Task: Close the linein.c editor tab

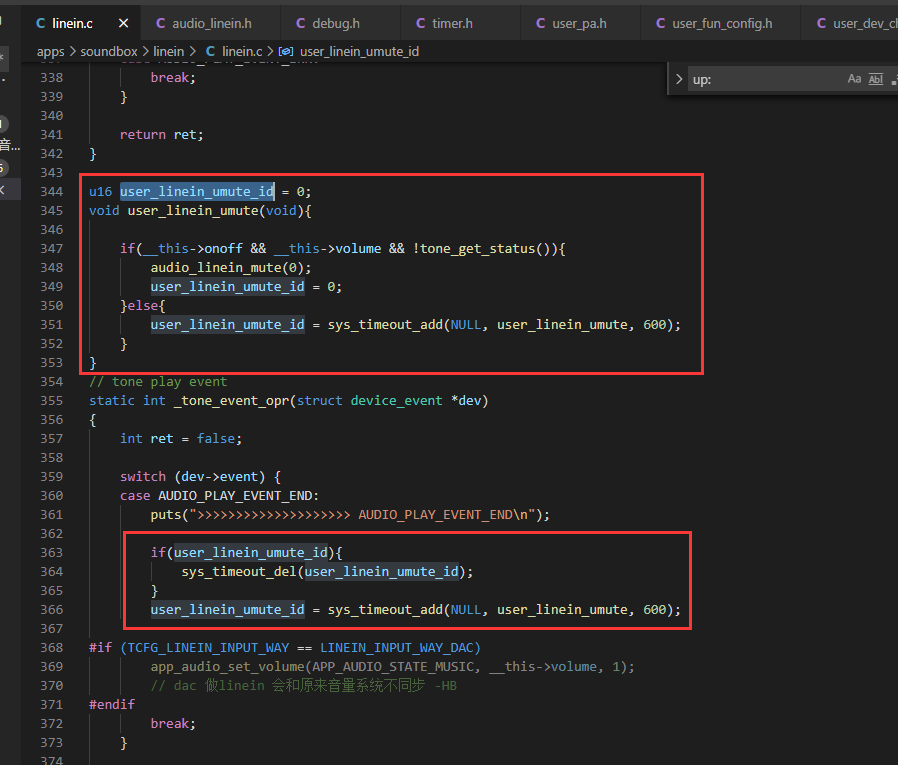Action: [123, 23]
